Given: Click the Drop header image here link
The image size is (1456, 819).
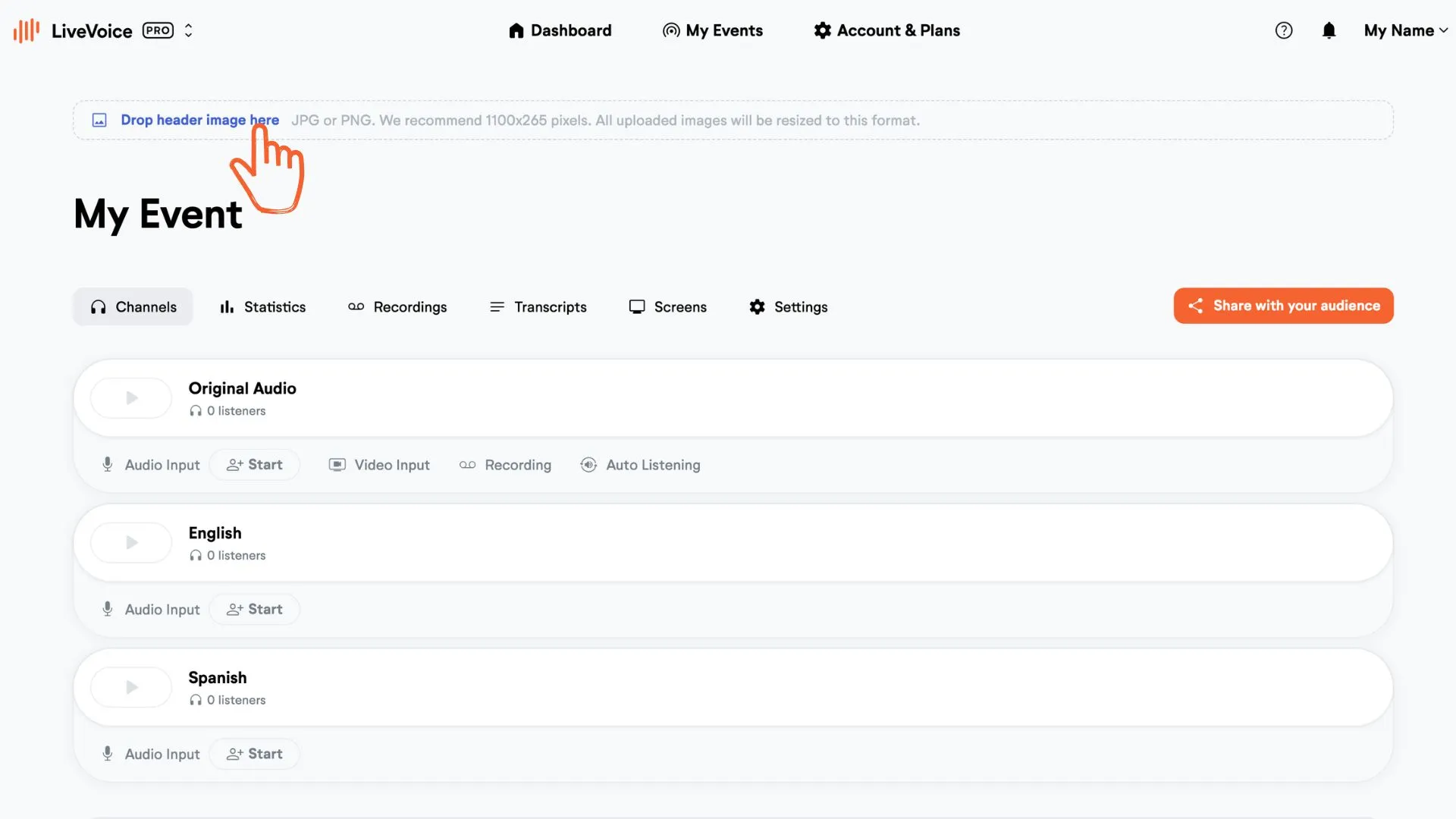Looking at the screenshot, I should pyautogui.click(x=199, y=120).
